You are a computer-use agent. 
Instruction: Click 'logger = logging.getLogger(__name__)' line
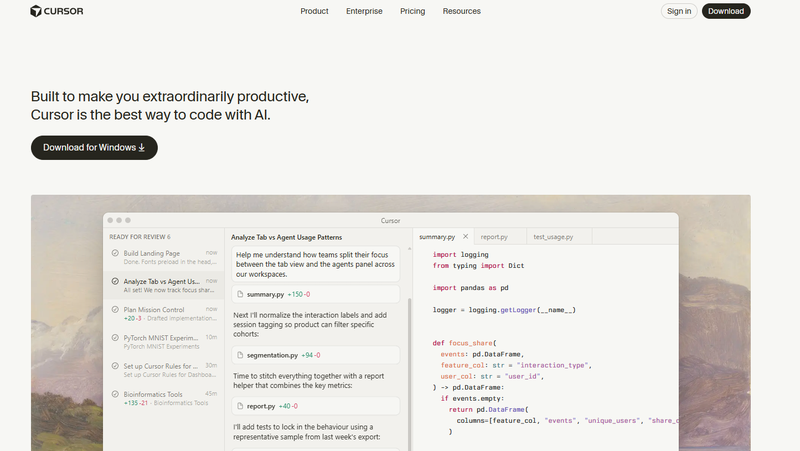pos(504,310)
